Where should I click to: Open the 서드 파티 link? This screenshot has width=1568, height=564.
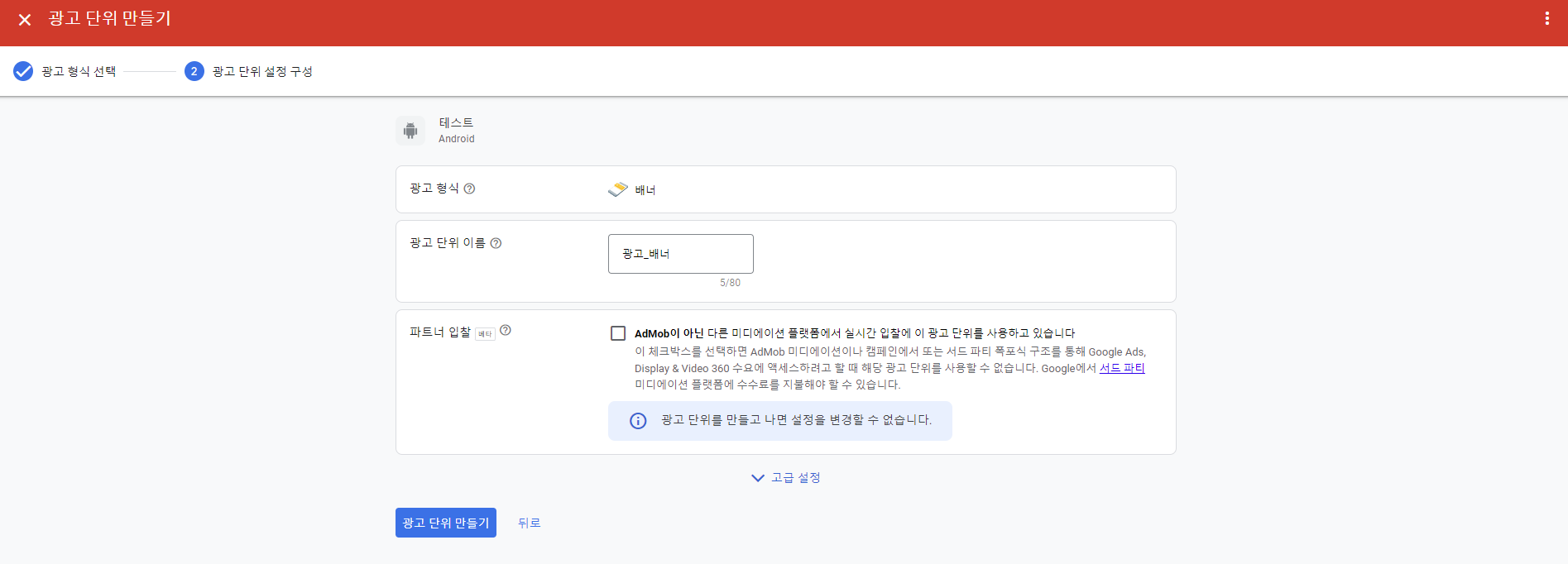coord(1122,368)
